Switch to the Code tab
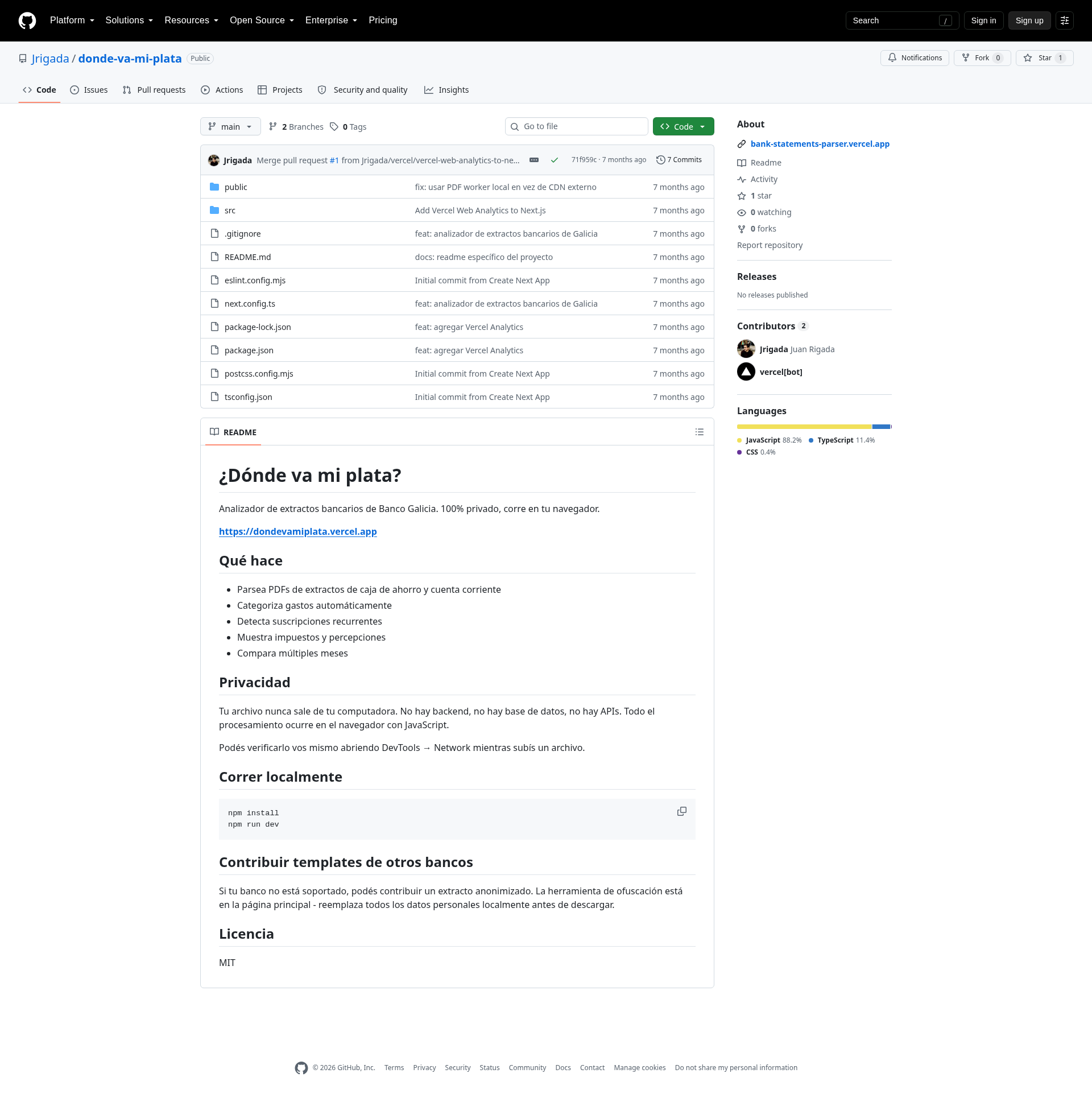The height and width of the screenshot is (1098, 1092). [x=39, y=90]
